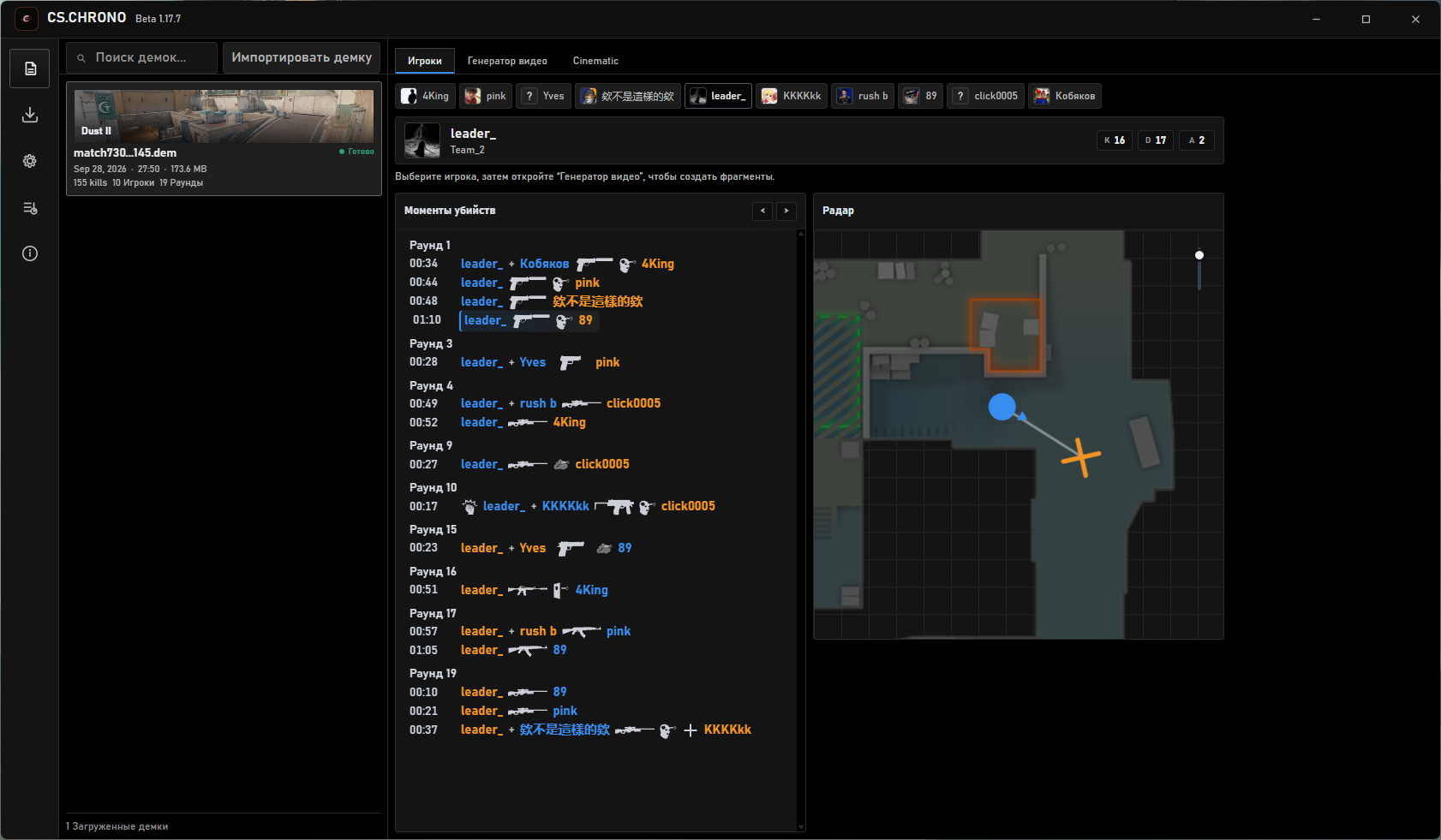Select player 89 chip
Viewport: 1441px width, 840px height.
click(921, 96)
